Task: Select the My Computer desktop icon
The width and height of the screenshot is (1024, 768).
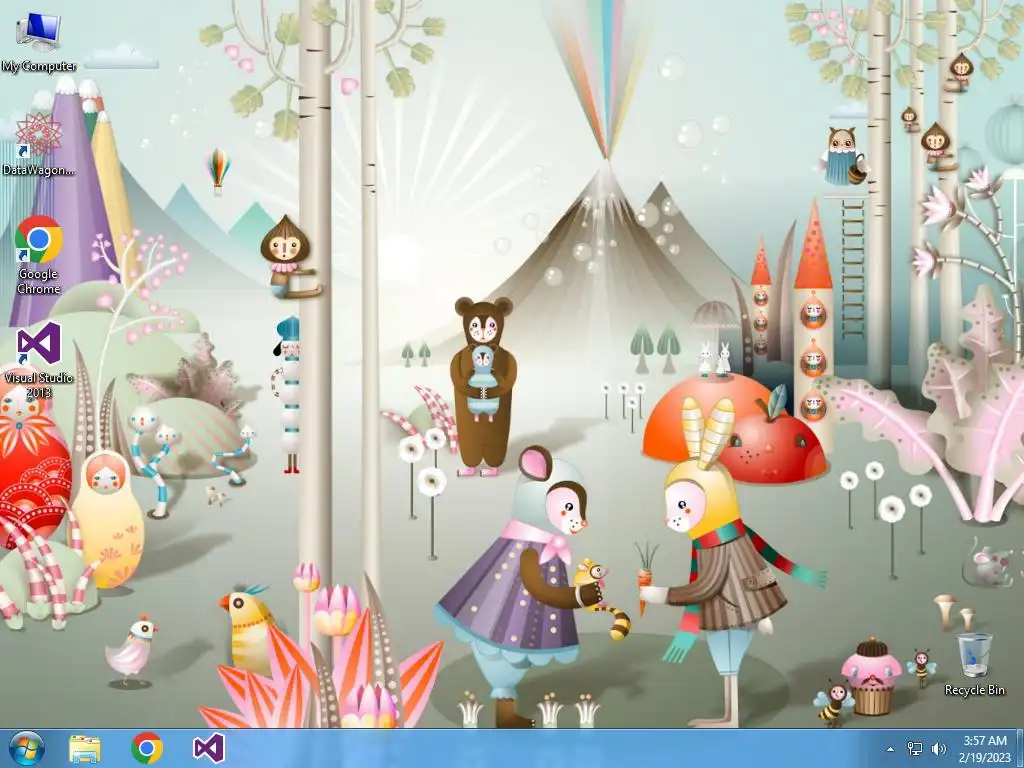Action: [x=39, y=42]
